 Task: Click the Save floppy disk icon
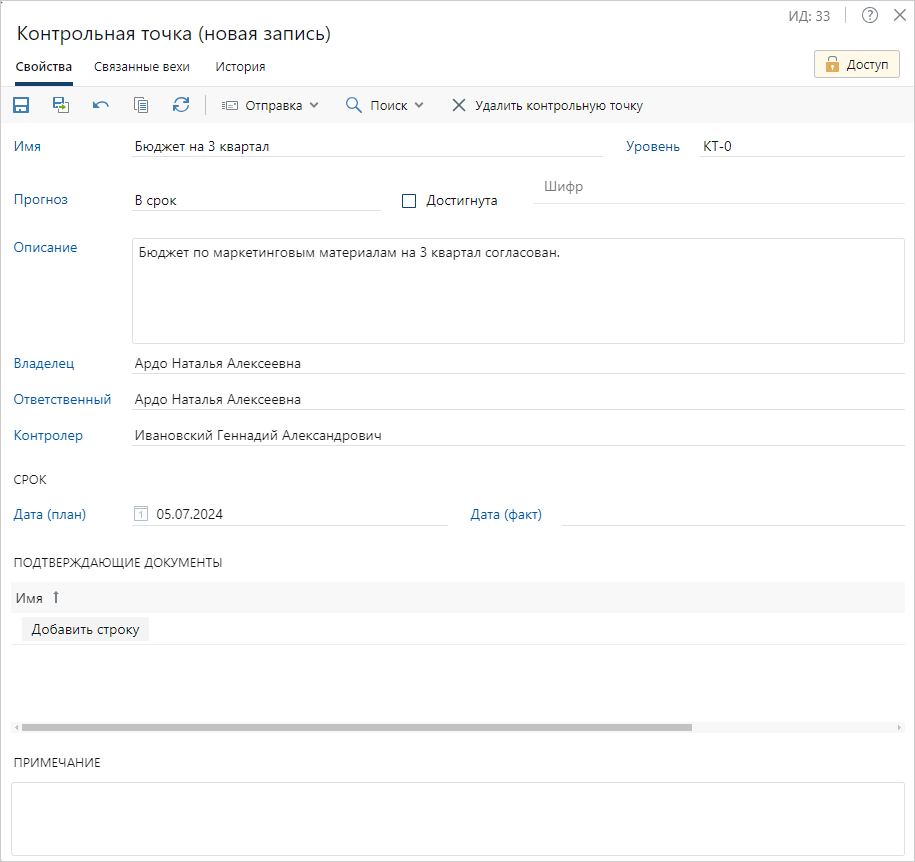(21, 105)
